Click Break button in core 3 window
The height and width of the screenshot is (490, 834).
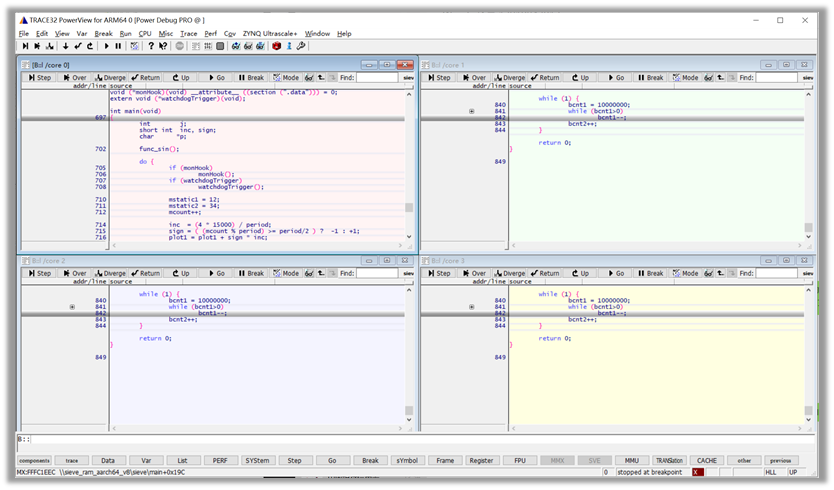pyautogui.click(x=650, y=273)
